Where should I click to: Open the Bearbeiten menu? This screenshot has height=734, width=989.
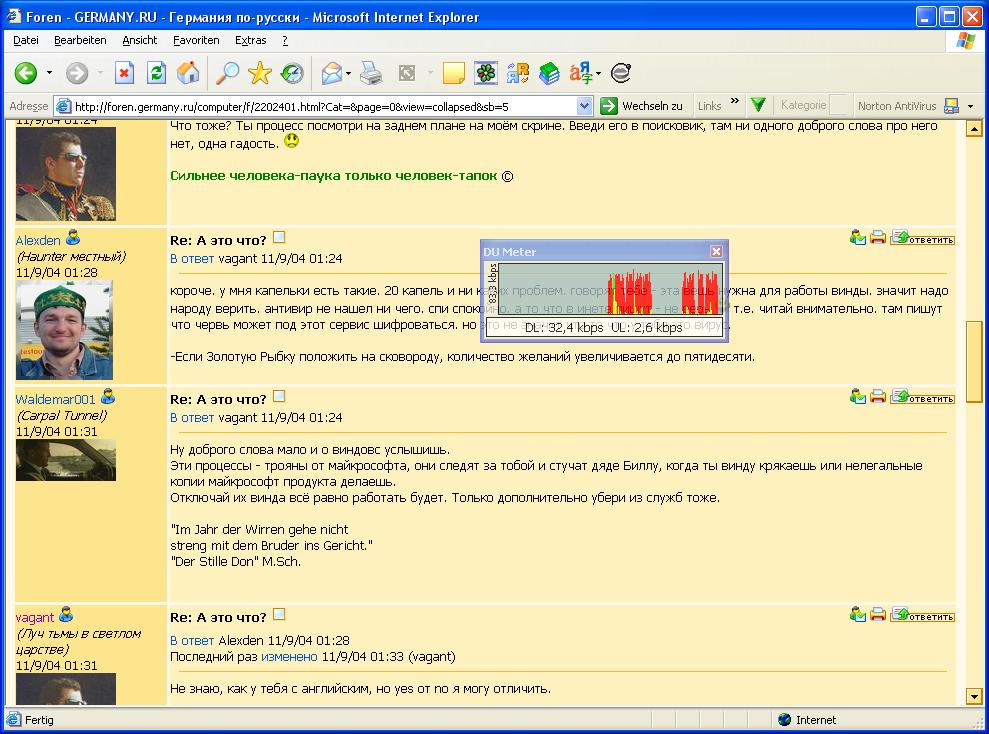point(80,40)
